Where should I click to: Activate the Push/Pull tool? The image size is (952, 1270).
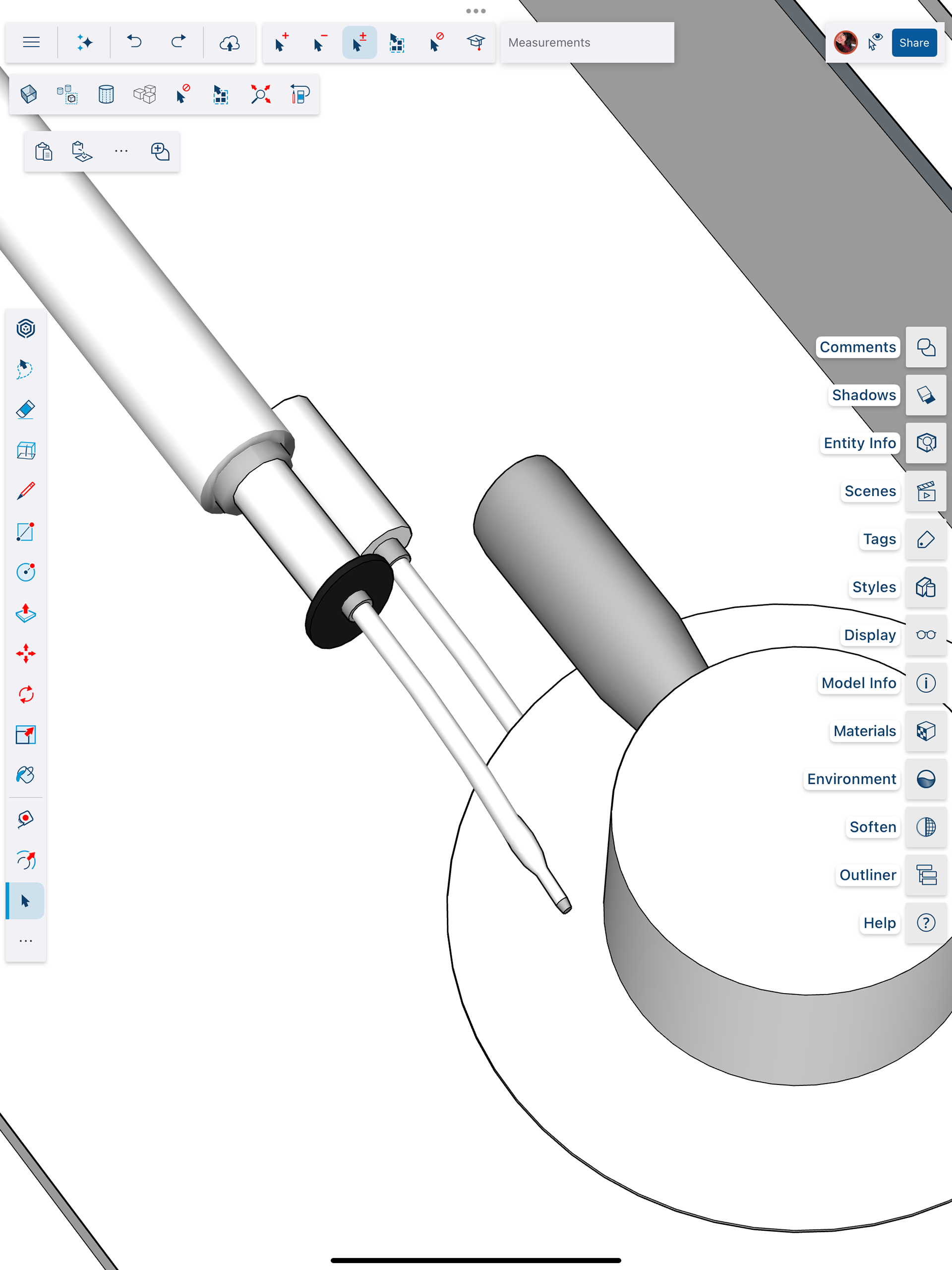point(26,613)
